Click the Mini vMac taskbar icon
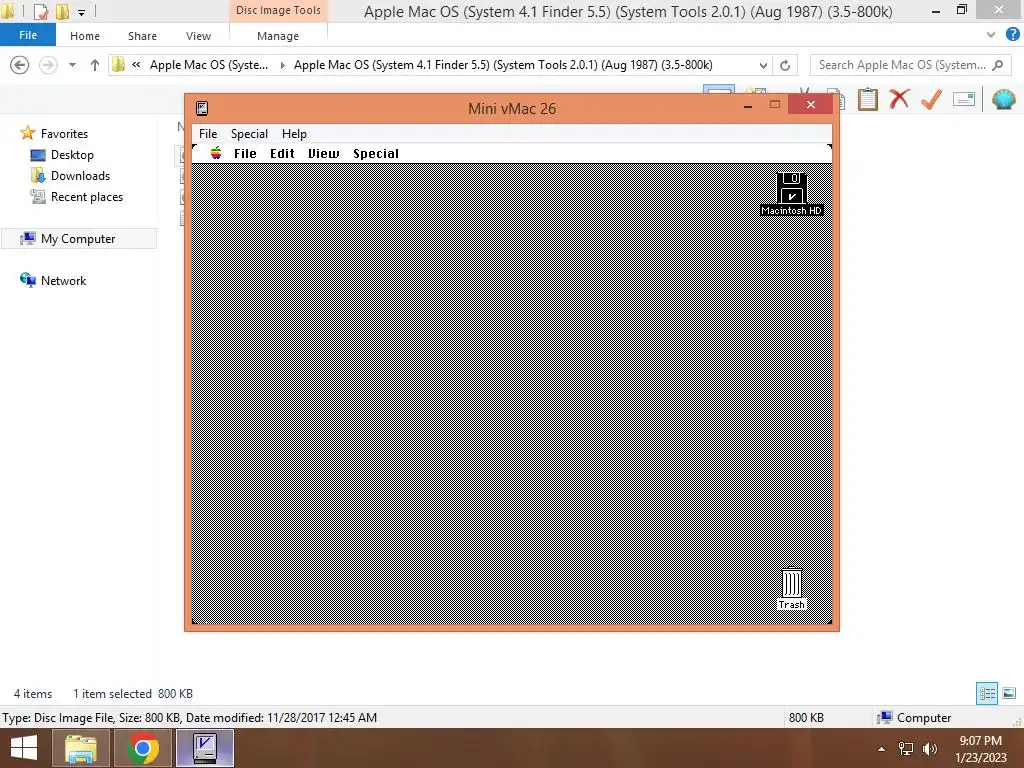 (x=205, y=748)
